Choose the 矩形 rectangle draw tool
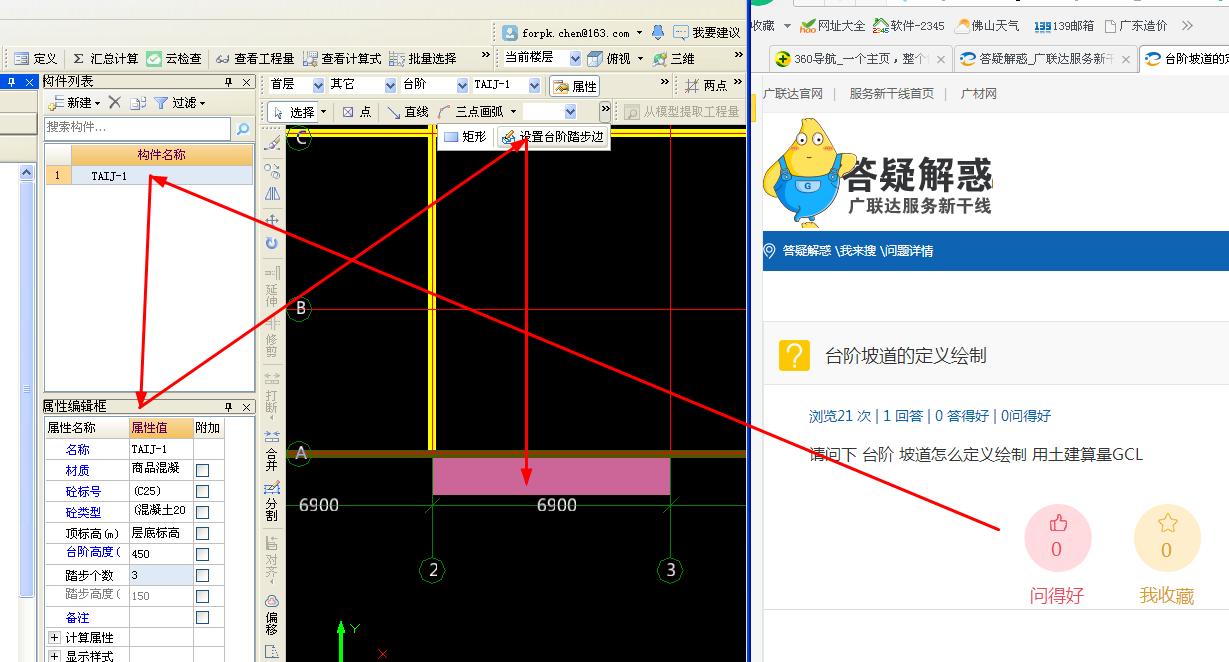The height and width of the screenshot is (662, 1229). click(x=465, y=137)
